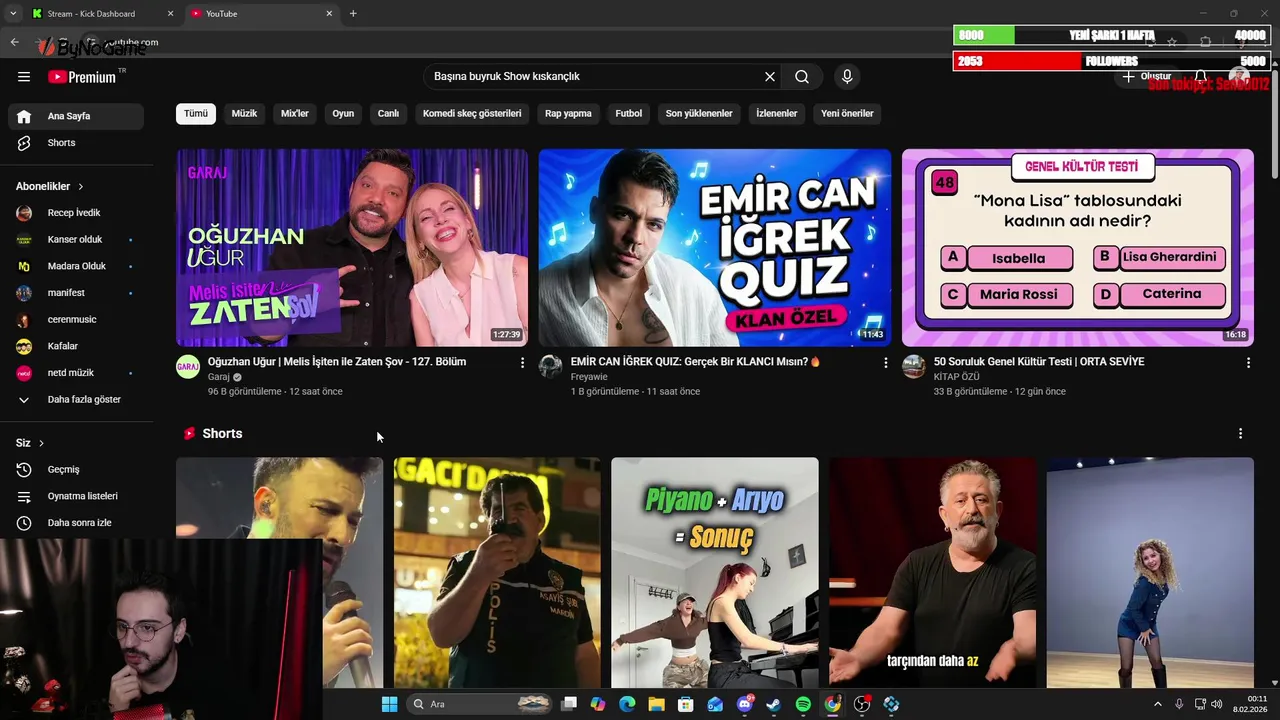Open Microsoft Edge from the taskbar

tap(627, 704)
